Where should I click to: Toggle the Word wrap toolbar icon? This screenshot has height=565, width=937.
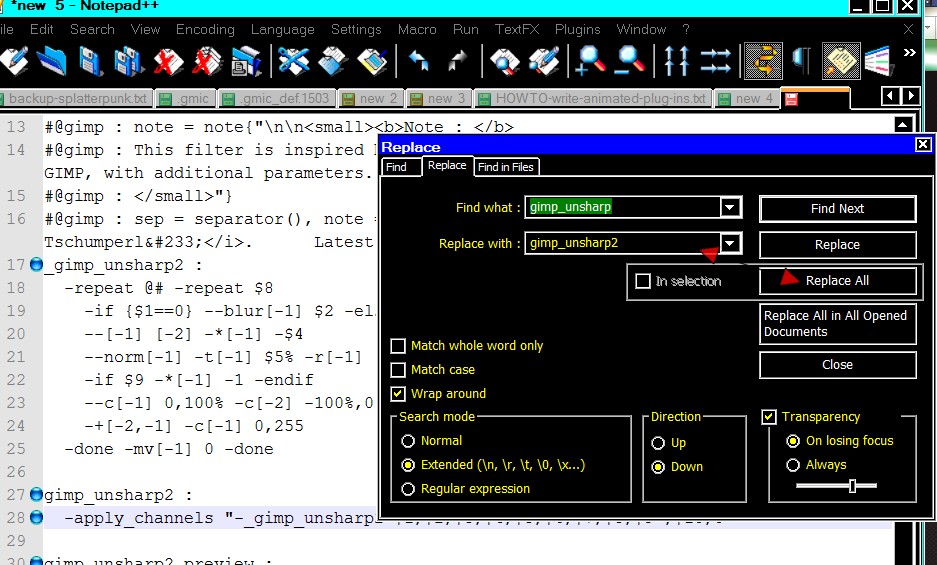coord(763,61)
